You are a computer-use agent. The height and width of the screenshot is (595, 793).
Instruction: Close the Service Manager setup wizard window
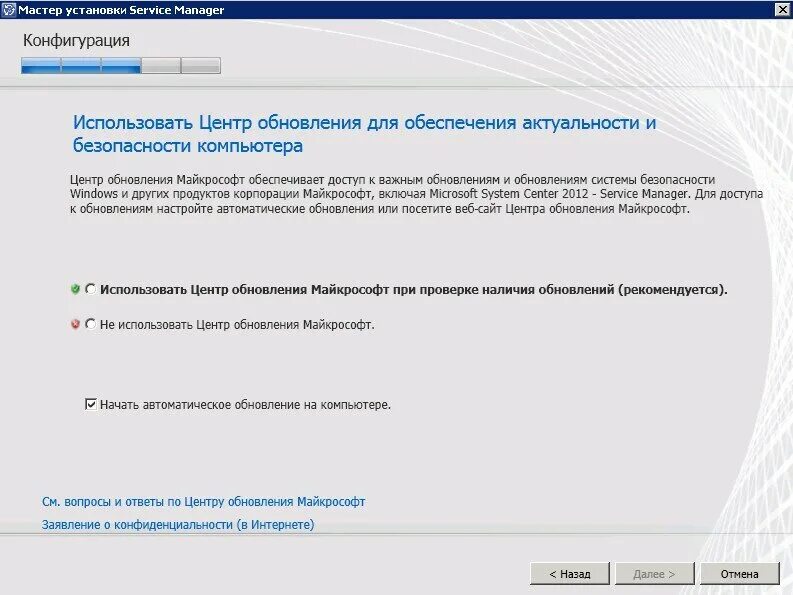click(782, 10)
